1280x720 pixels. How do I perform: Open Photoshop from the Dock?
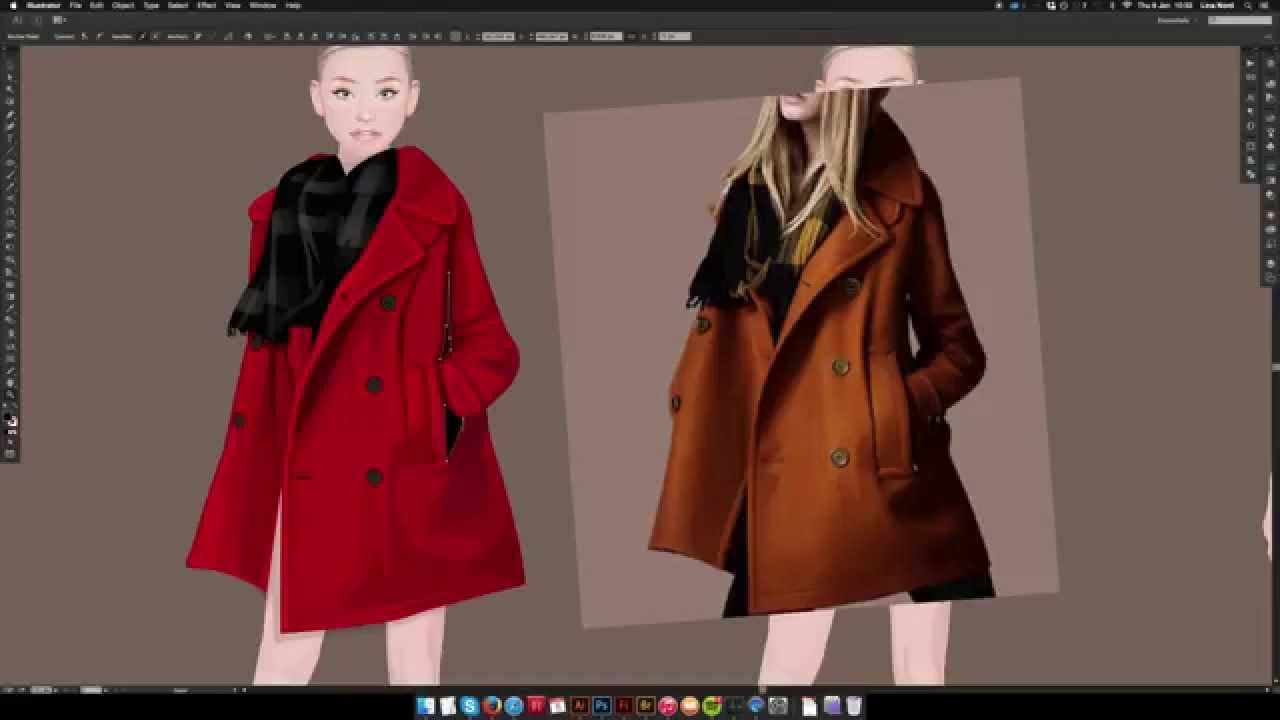[x=602, y=706]
